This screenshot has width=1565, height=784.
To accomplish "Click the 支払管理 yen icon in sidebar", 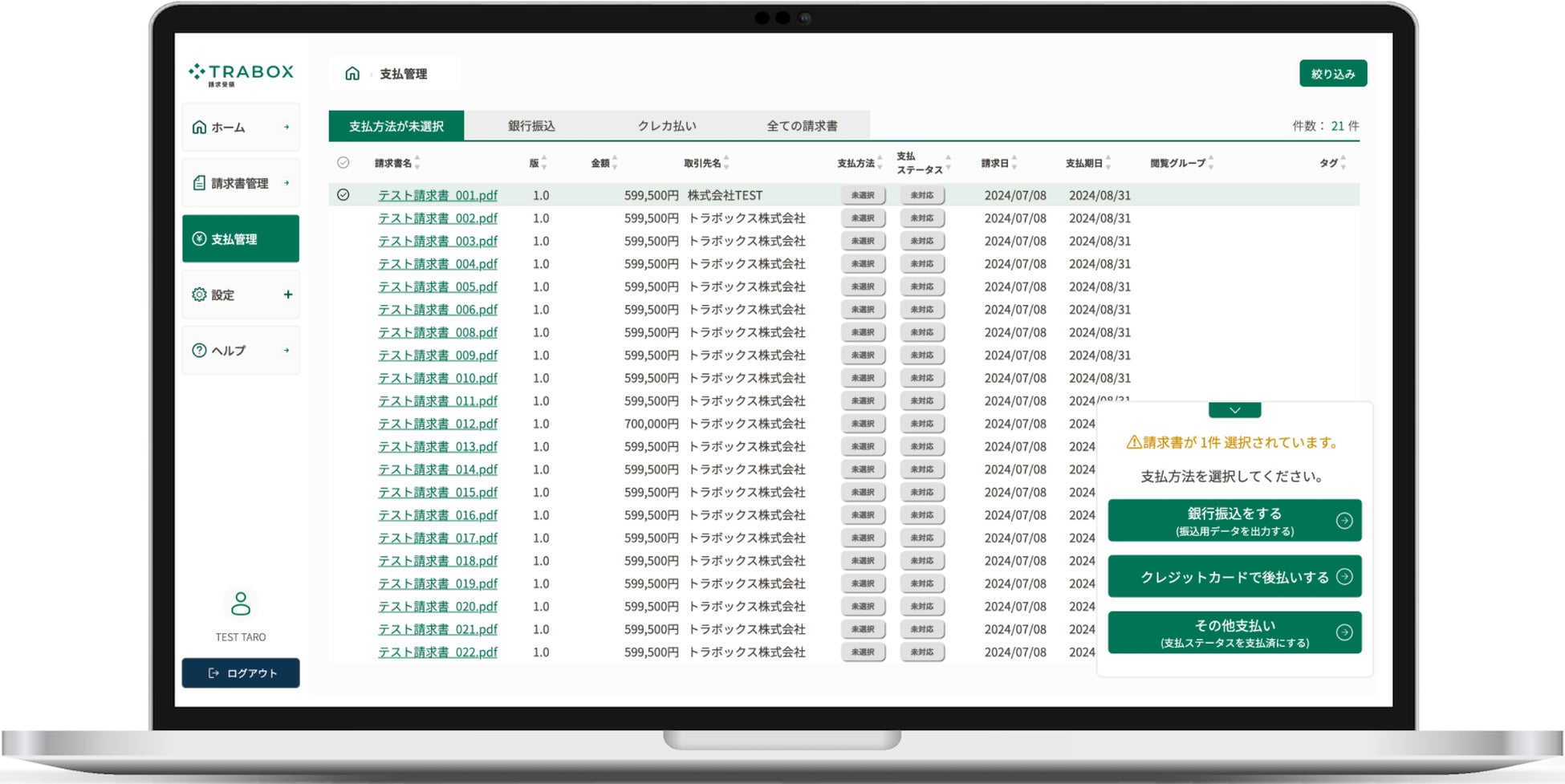I will (199, 239).
